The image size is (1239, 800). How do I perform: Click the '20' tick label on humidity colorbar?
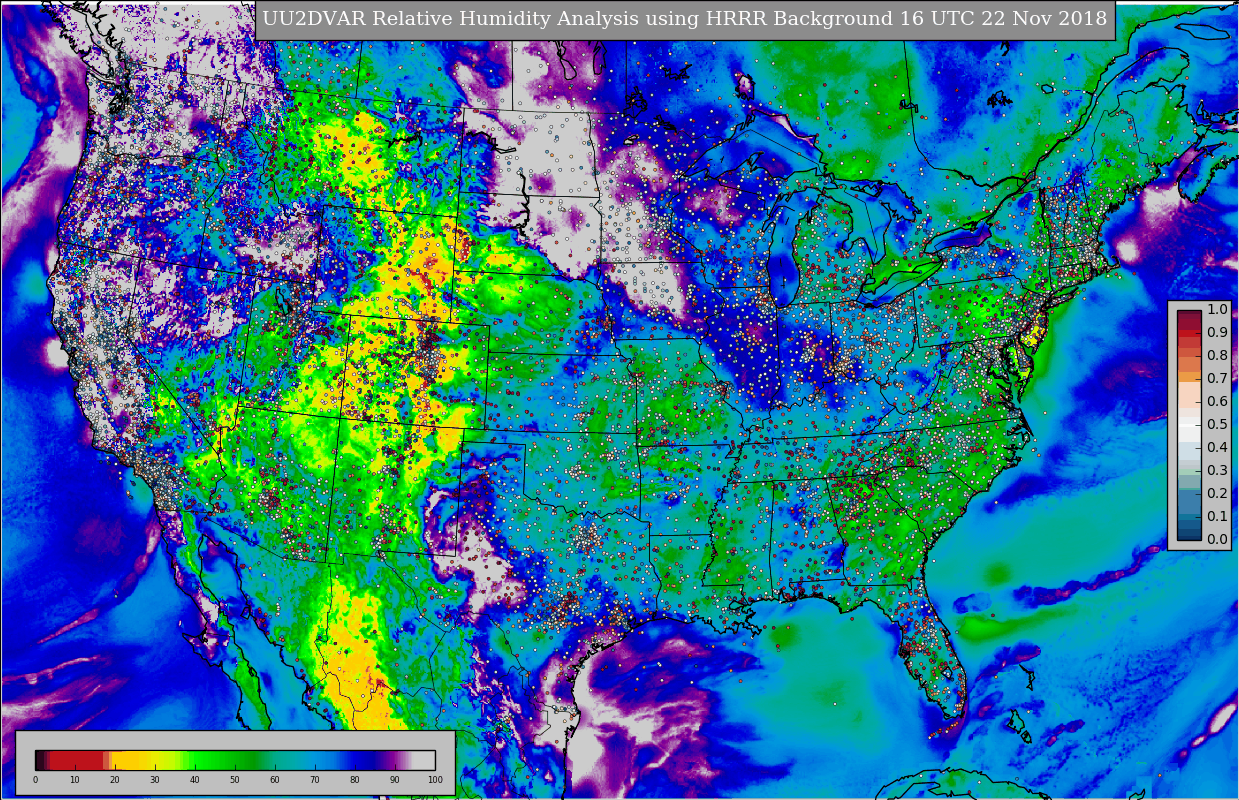click(115, 780)
